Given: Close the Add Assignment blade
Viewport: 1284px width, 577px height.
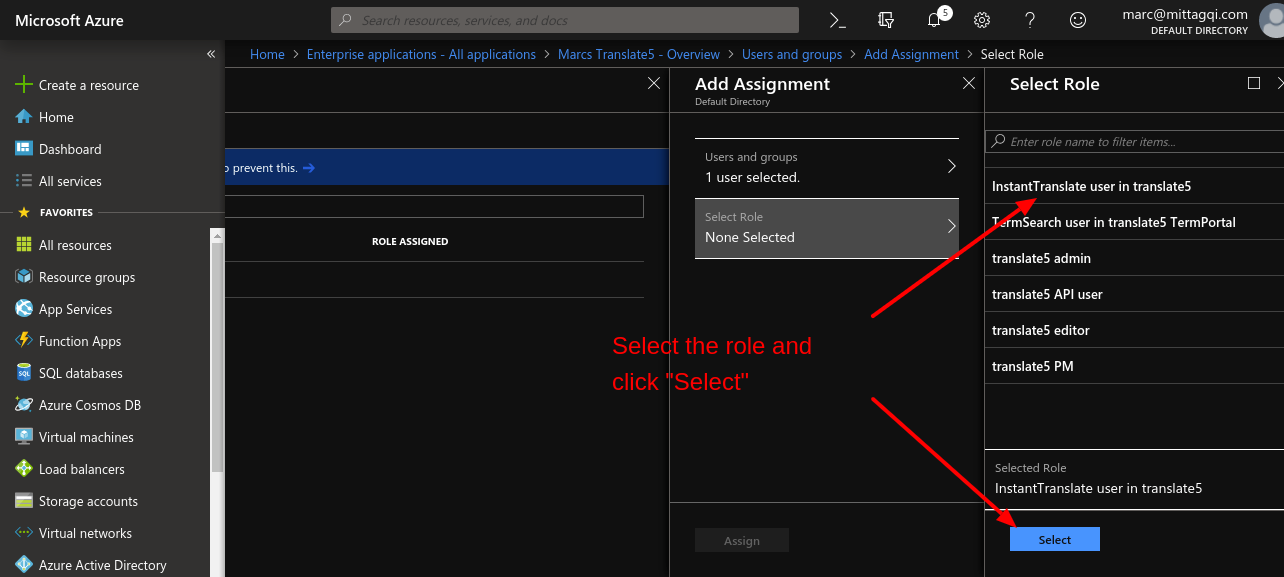Looking at the screenshot, I should pos(969,83).
